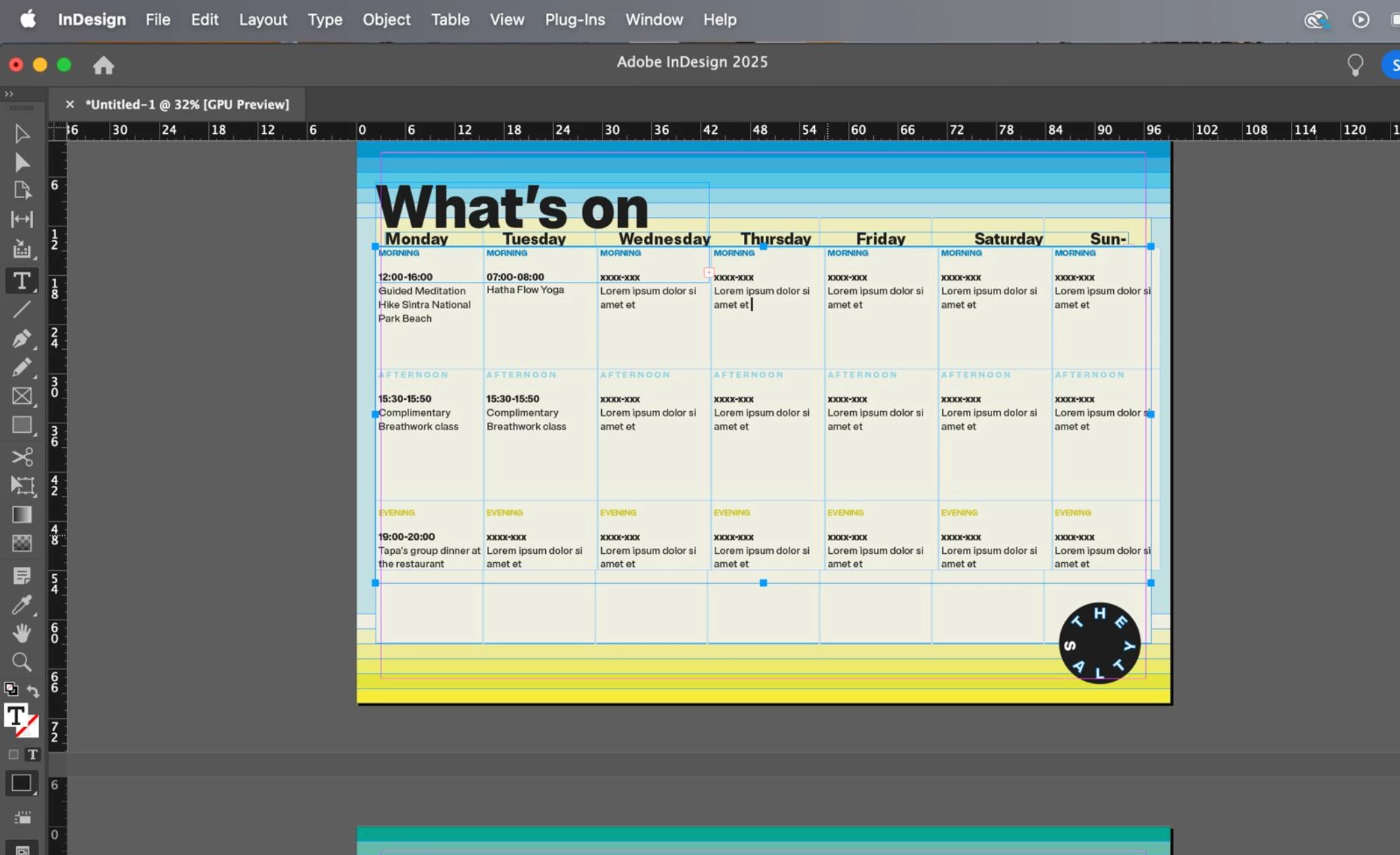Image resolution: width=1400 pixels, height=855 pixels.
Task: Select the Selection tool arrow
Action: coord(22,133)
